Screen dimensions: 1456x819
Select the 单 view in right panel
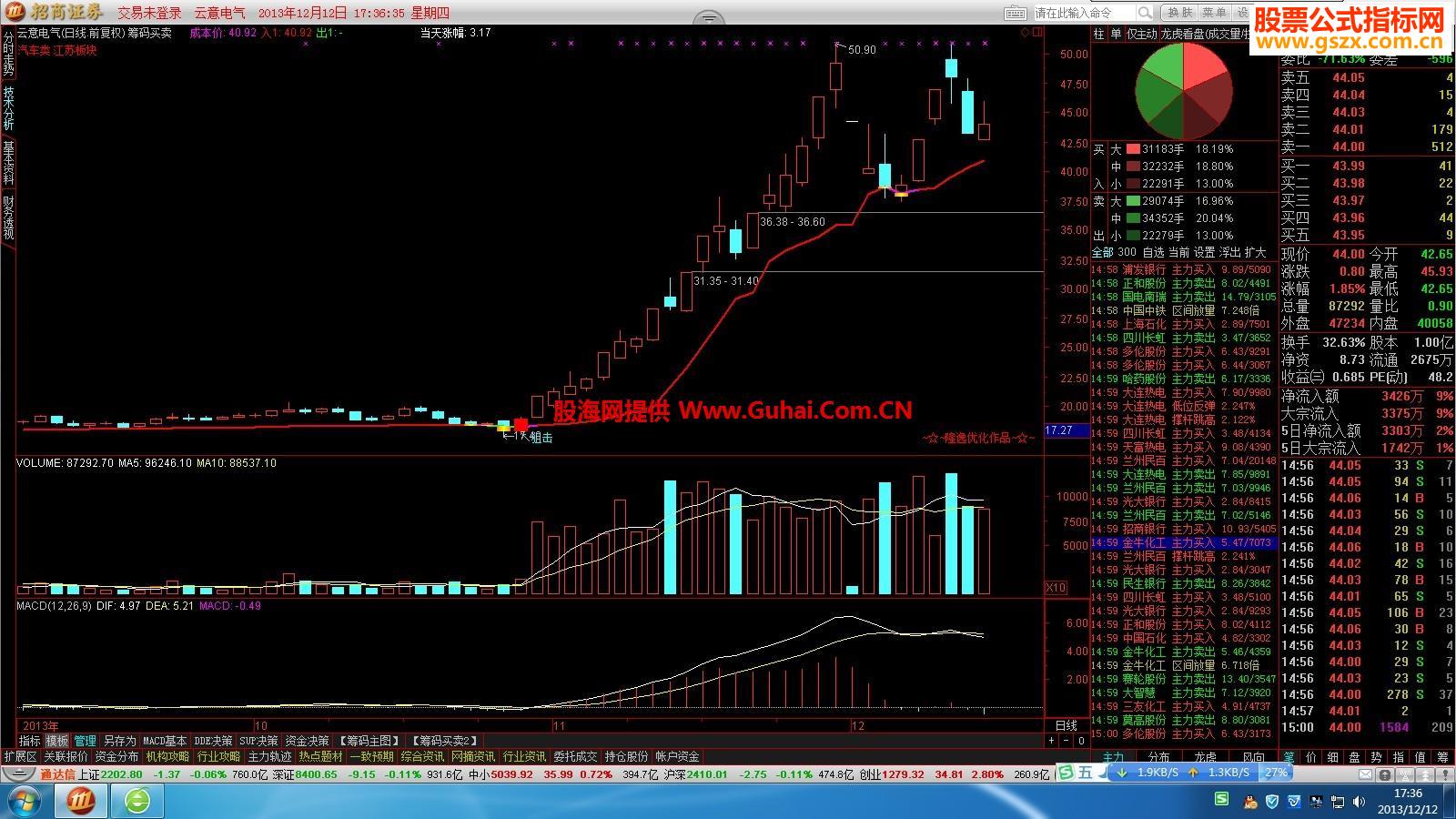tap(1116, 34)
